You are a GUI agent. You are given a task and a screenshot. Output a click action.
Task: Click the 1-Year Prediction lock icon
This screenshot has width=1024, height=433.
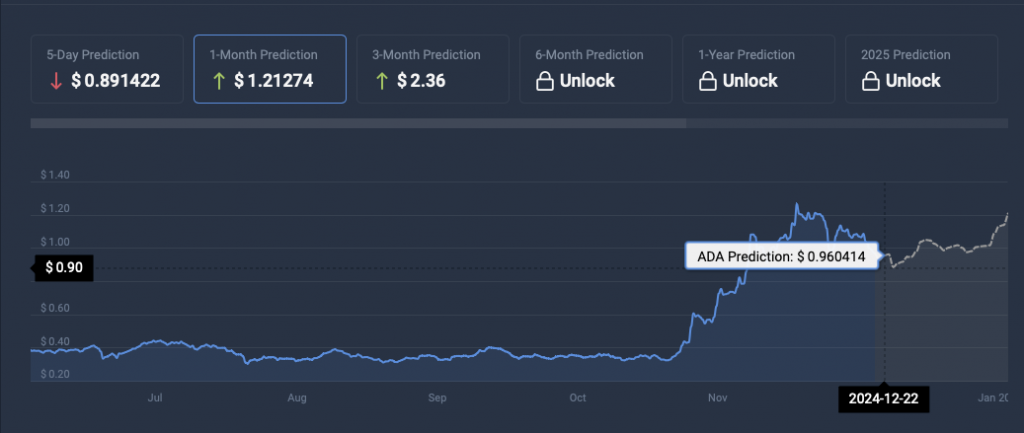click(709, 81)
